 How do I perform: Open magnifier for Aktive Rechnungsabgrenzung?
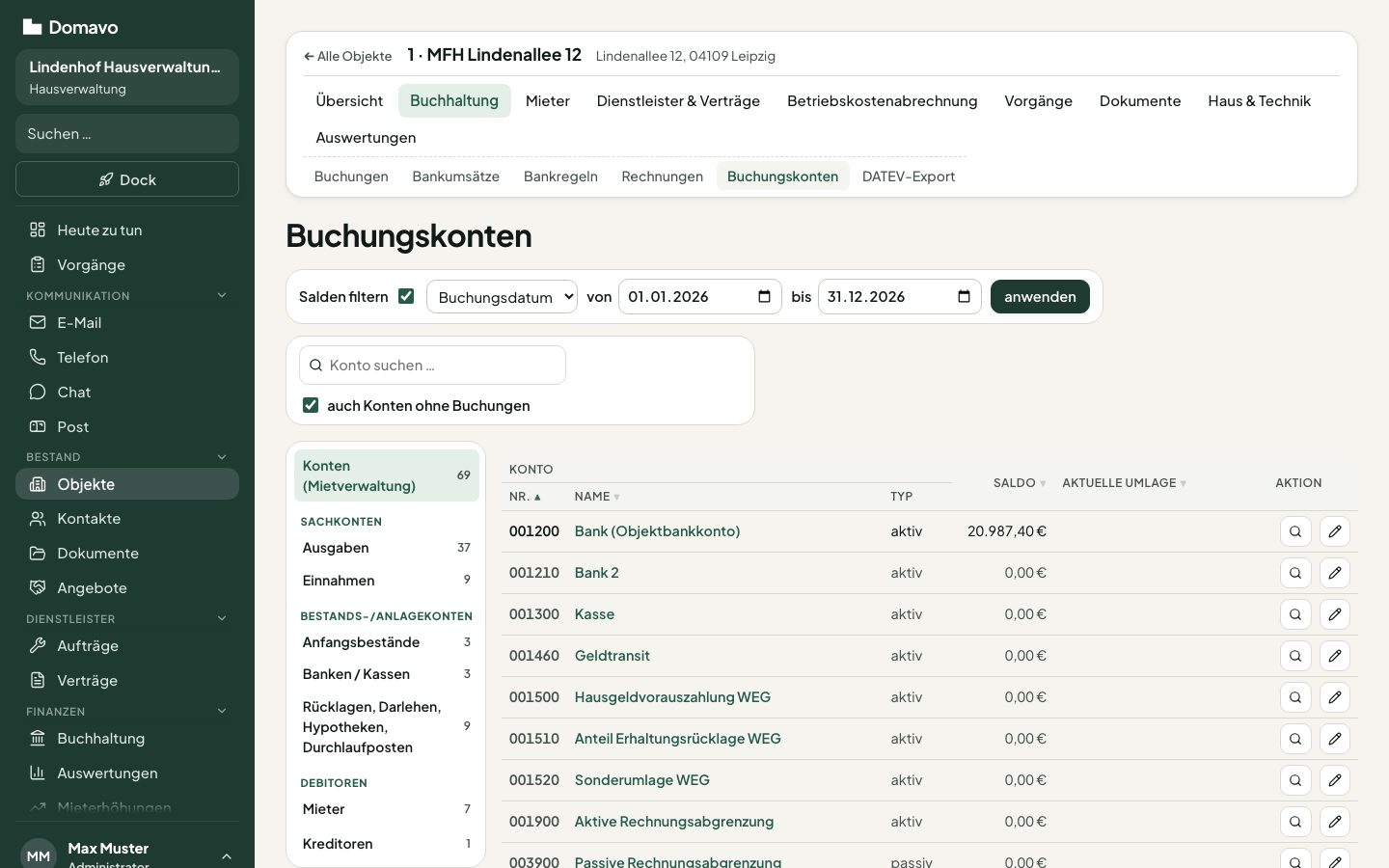[x=1295, y=822]
